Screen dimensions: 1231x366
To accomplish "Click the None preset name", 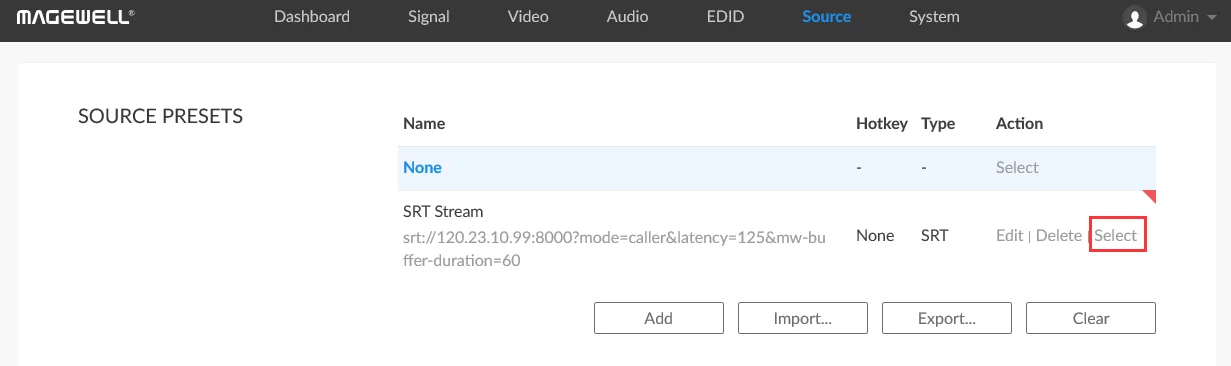I will [x=422, y=167].
